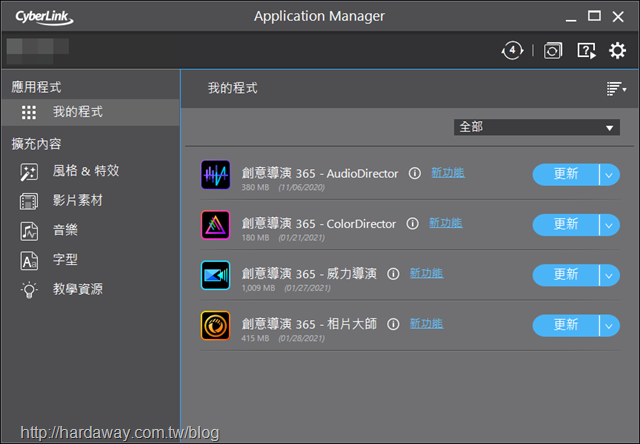The height and width of the screenshot is (444, 640).
Task: Open the sort list menu icon
Action: point(616,88)
